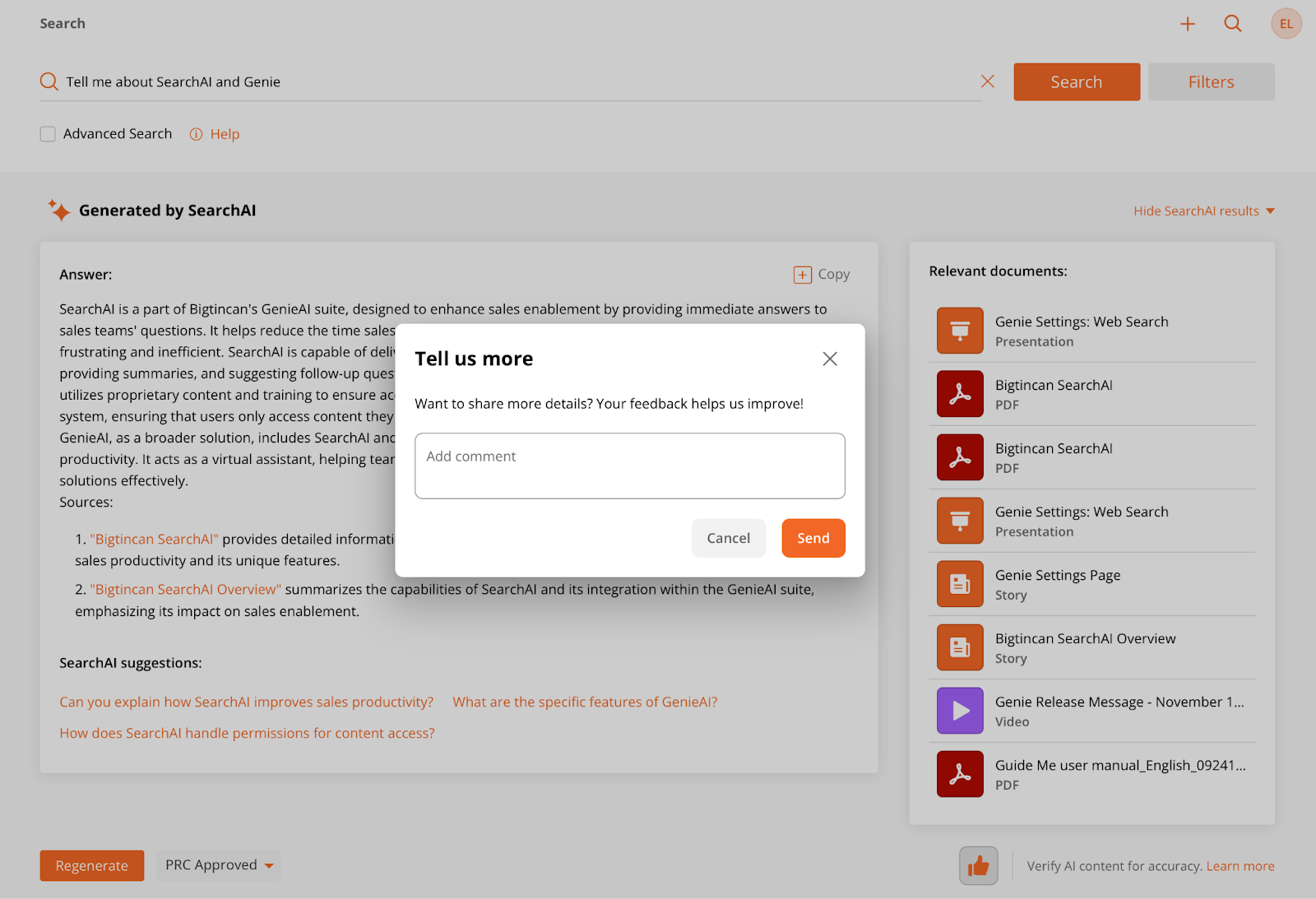1316x899 pixels.
Task: Open Guide Me user manual PDF icon
Action: click(x=960, y=774)
